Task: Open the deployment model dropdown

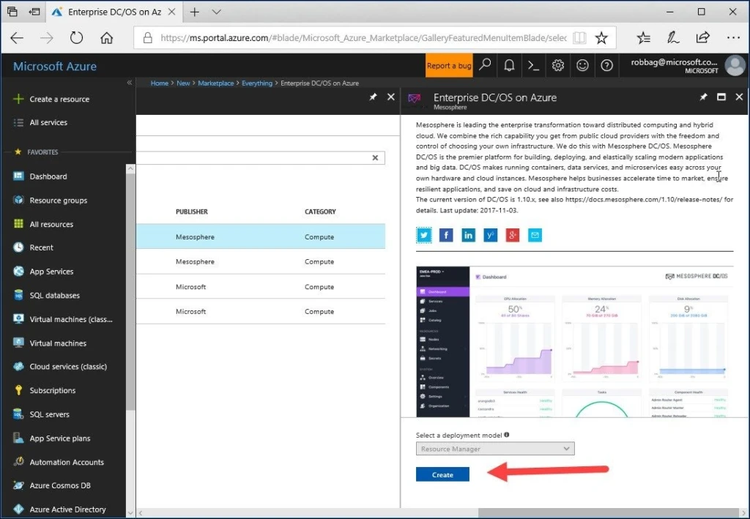Action: (x=495, y=449)
